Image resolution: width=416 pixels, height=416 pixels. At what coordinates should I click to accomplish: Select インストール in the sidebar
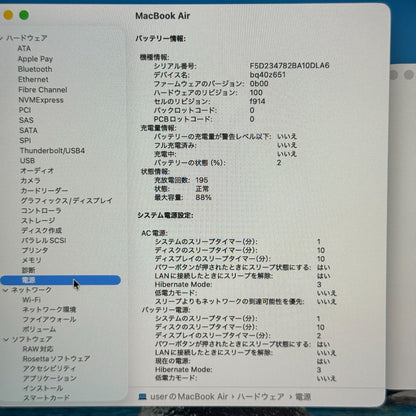point(43,388)
